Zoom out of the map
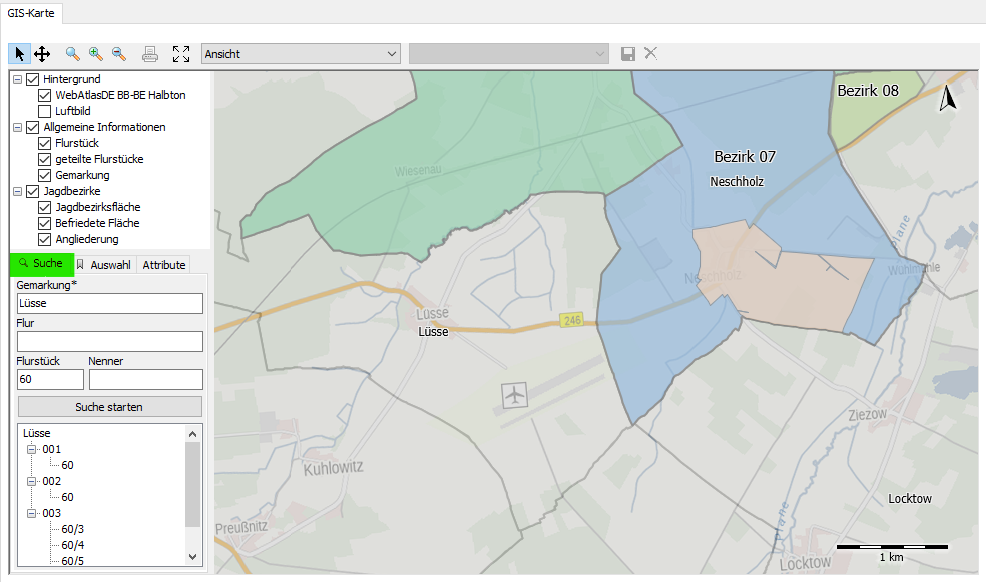 (x=119, y=54)
